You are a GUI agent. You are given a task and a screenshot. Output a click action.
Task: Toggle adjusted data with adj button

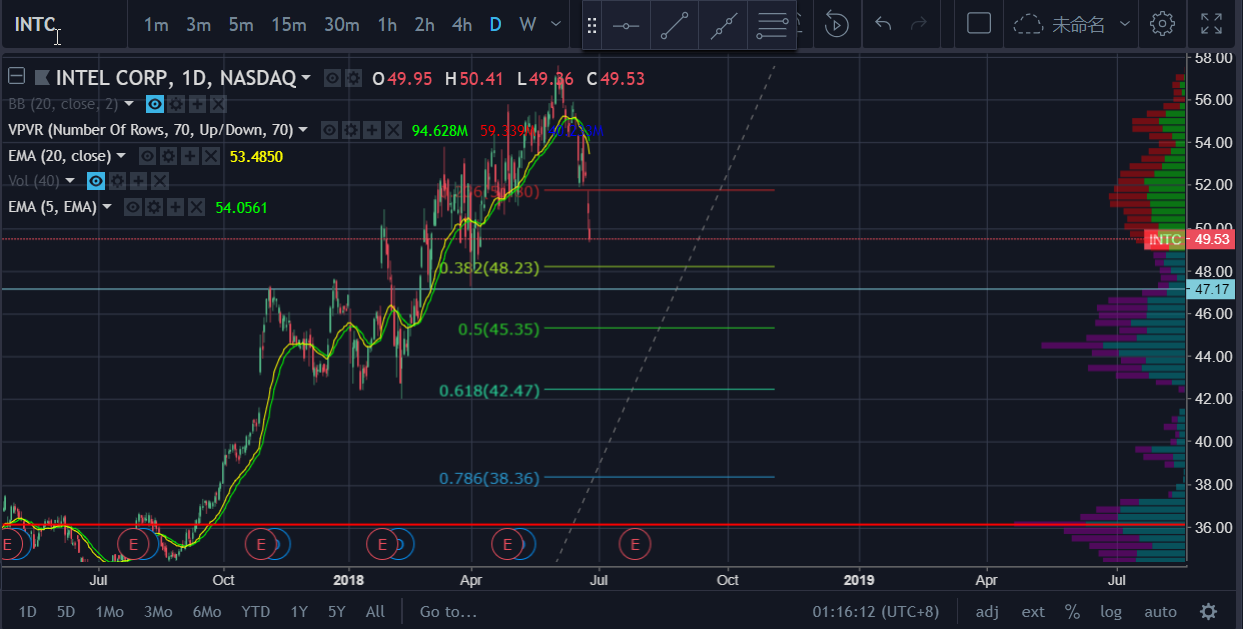click(987, 611)
